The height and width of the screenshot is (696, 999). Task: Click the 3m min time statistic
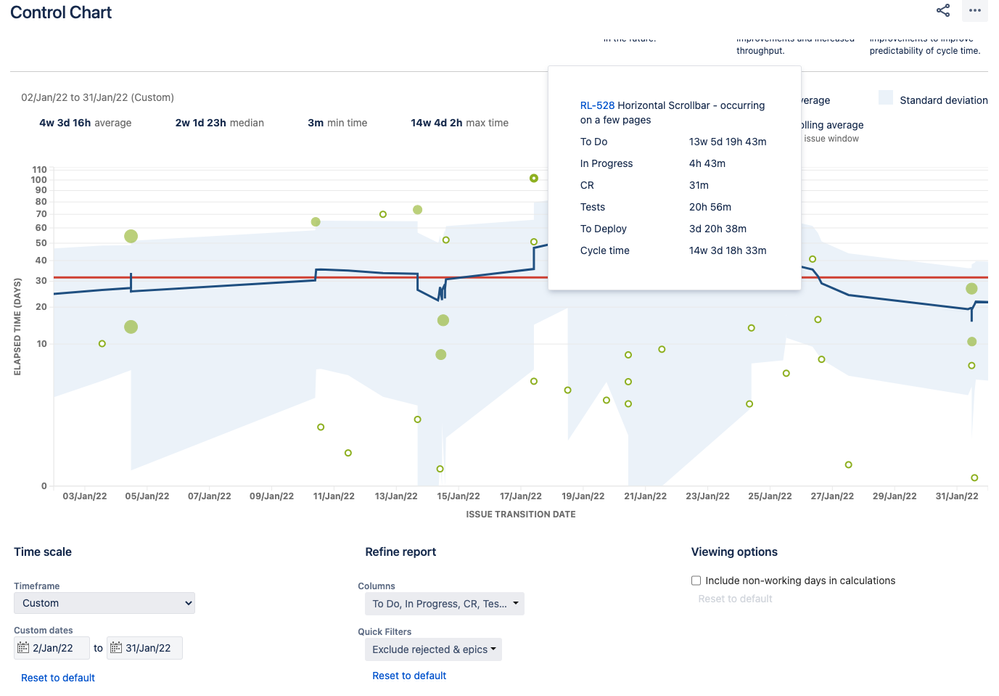pyautogui.click(x=337, y=123)
